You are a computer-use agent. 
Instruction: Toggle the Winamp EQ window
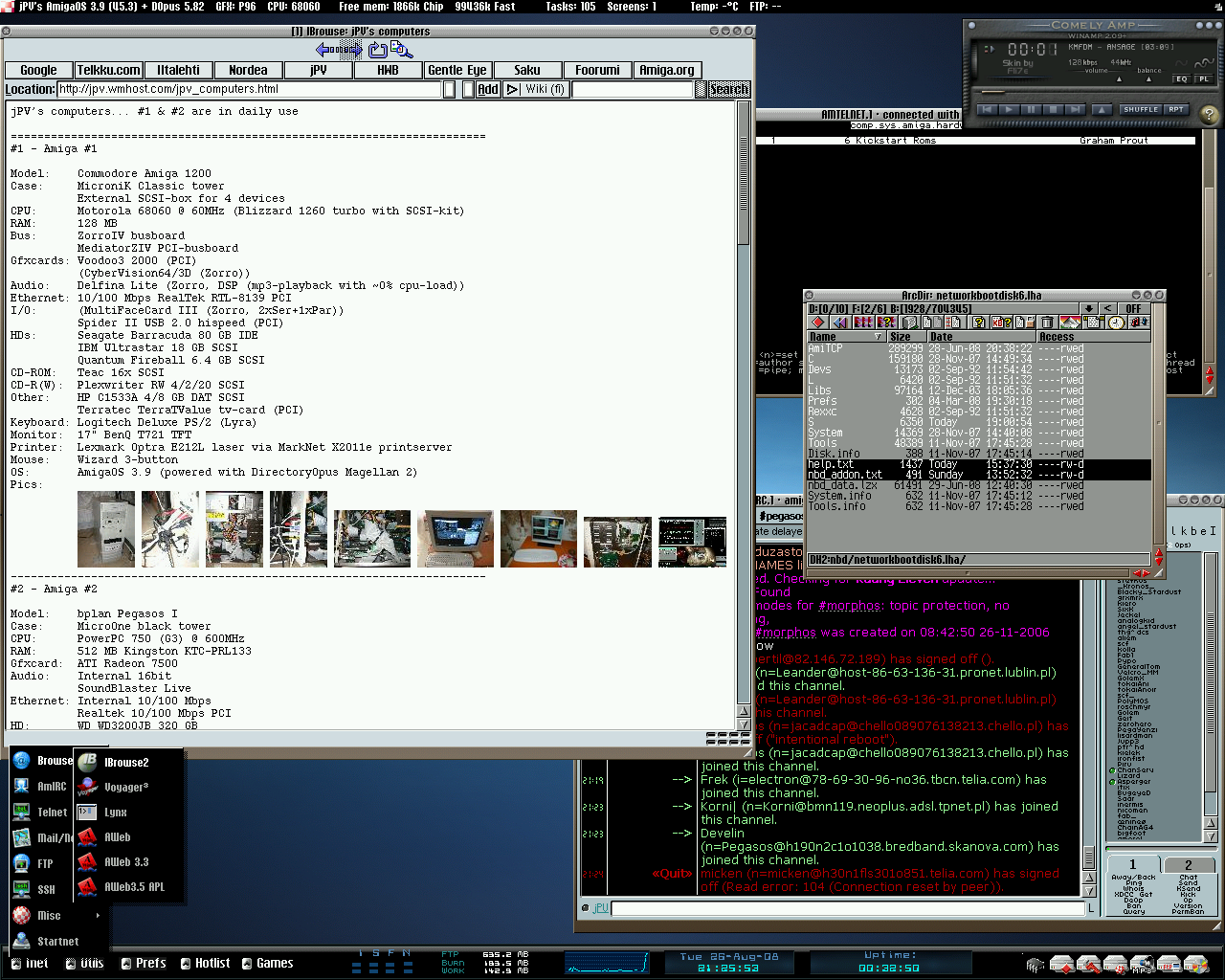coord(1182,79)
